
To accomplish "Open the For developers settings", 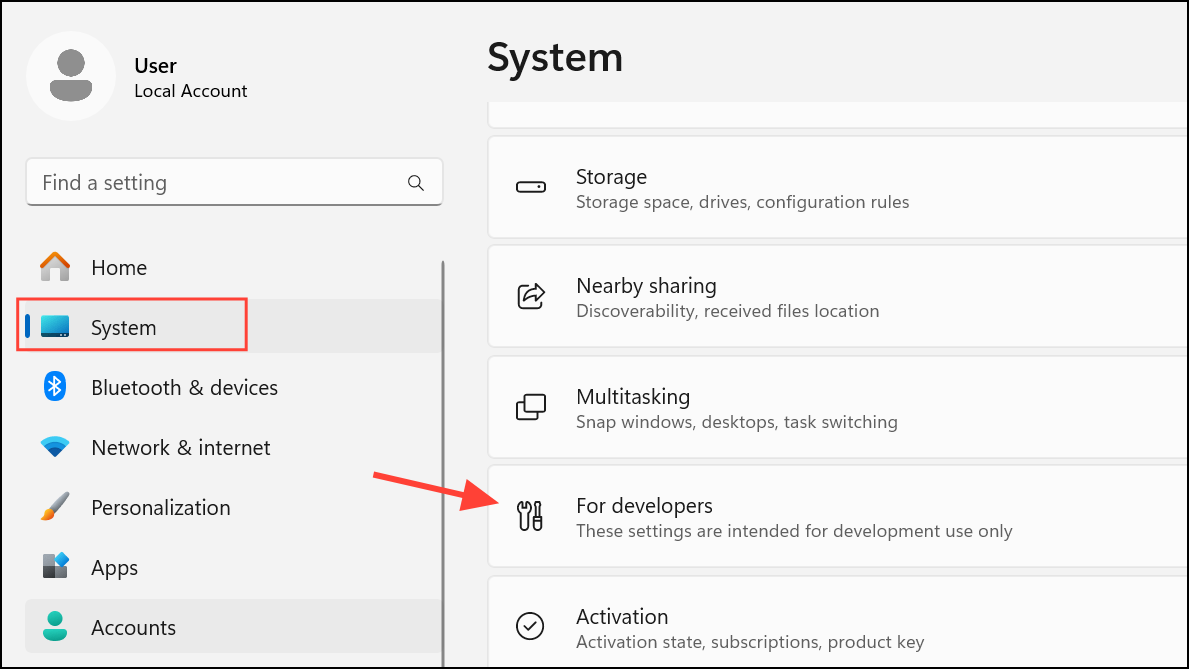I will (794, 517).
